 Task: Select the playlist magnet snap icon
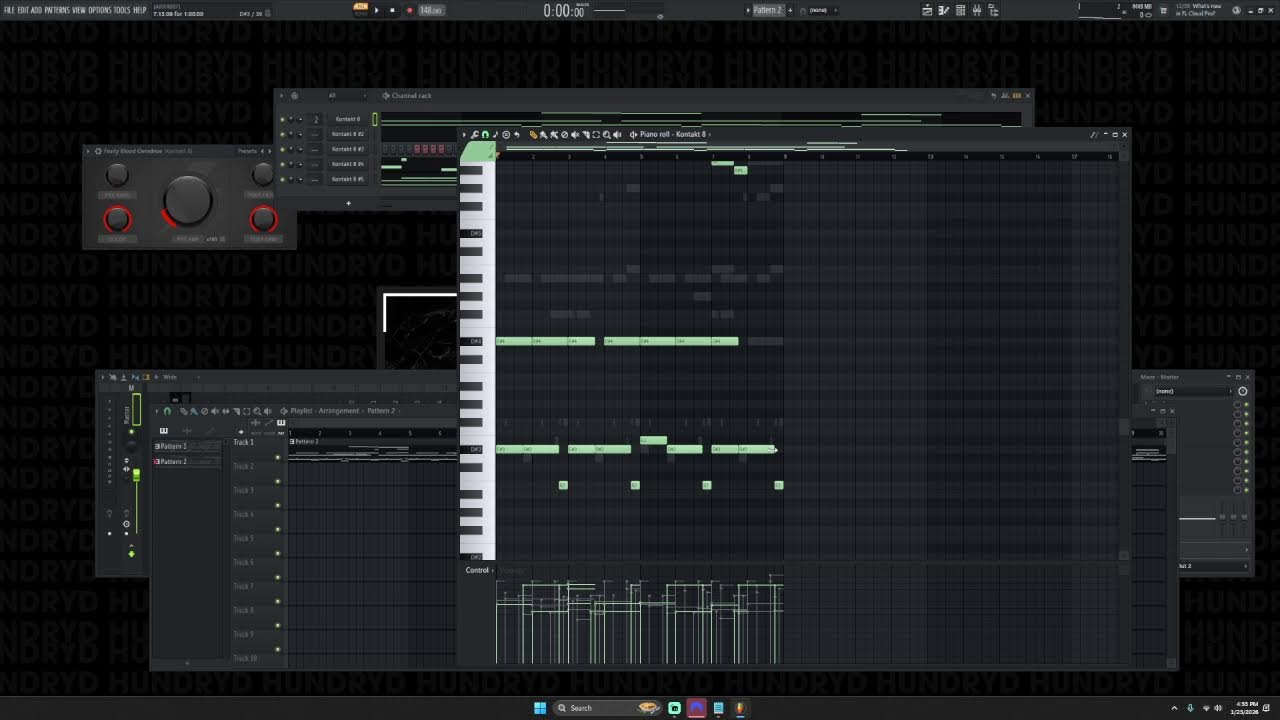[x=167, y=411]
